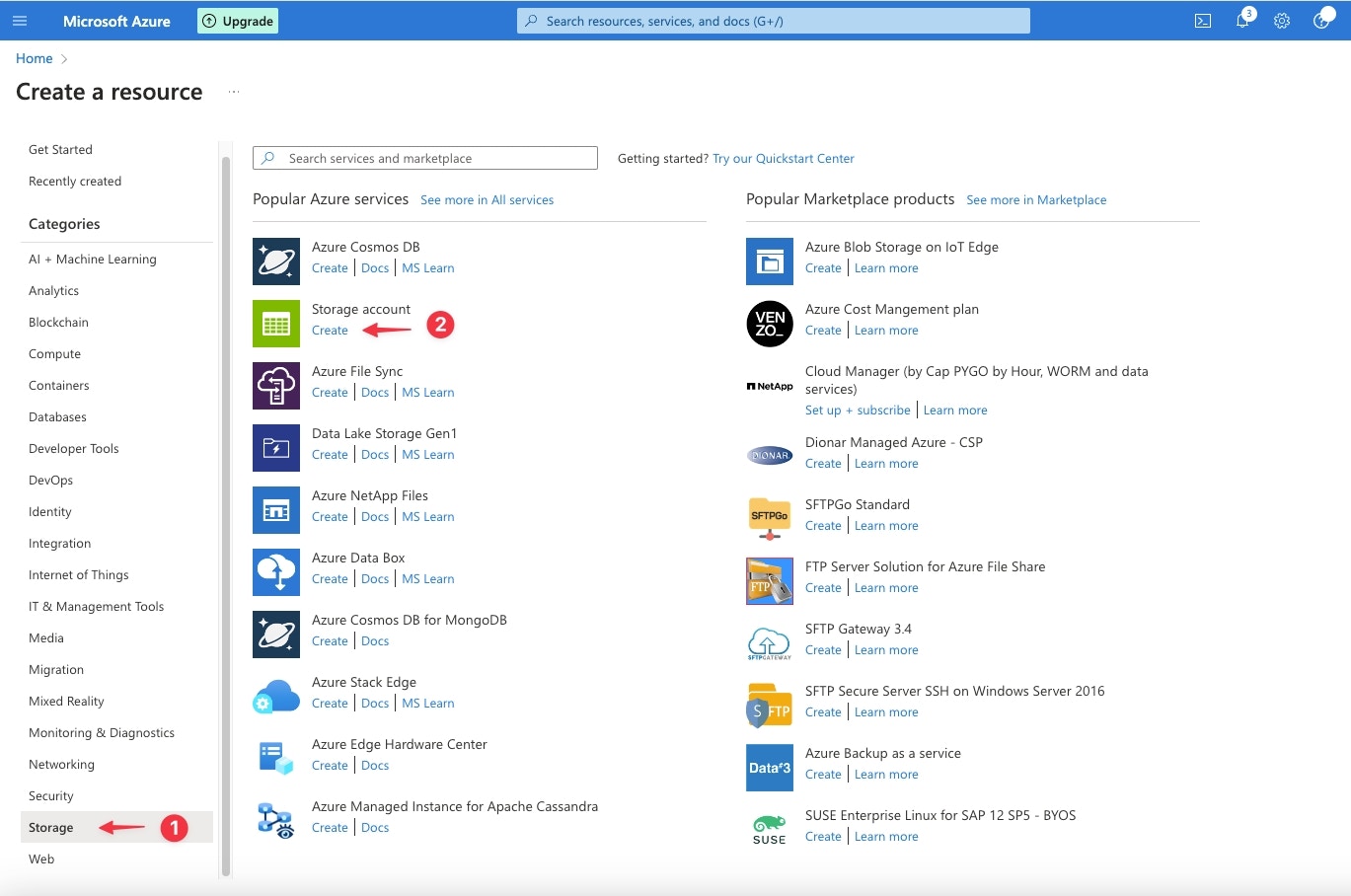Click the Search services and marketplace field

click(425, 158)
